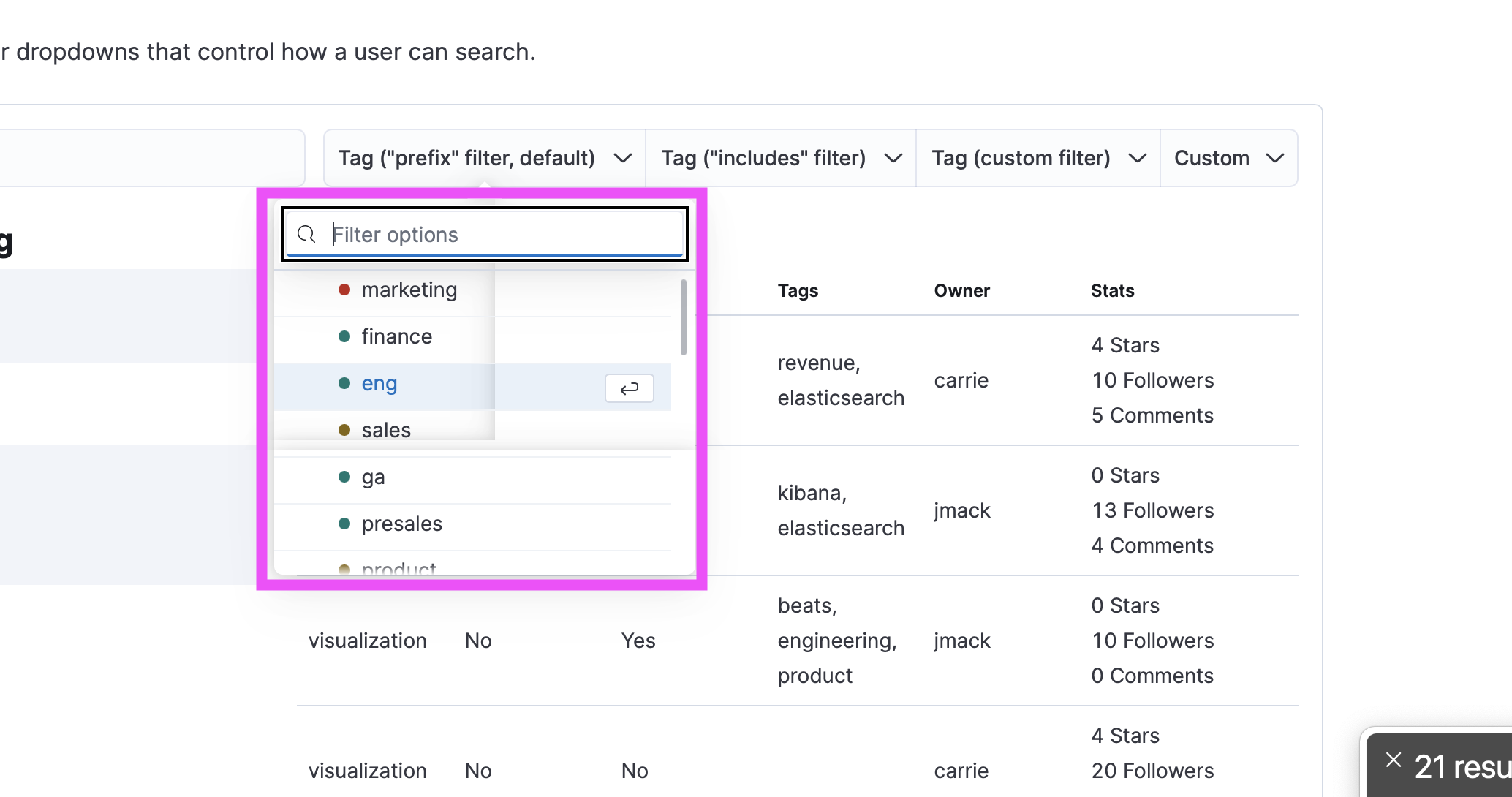Viewport: 1512px width, 797px height.
Task: Click the yellow dot beside sales
Action: (344, 430)
